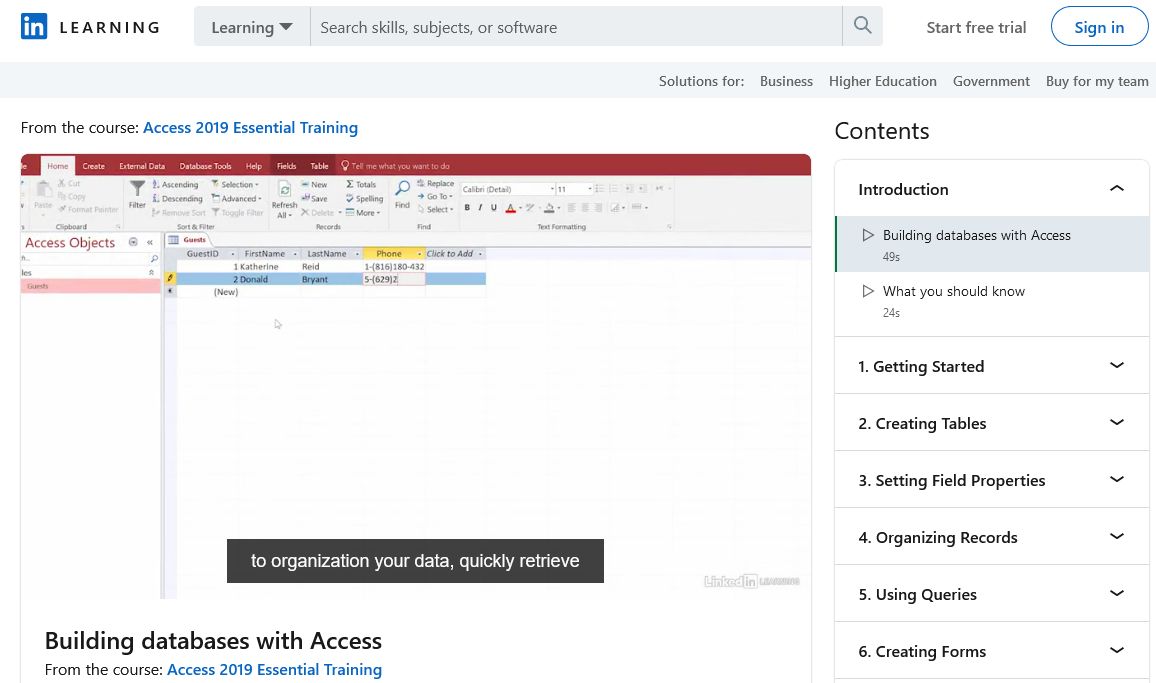The width and height of the screenshot is (1156, 683).
Task: Open the Font Color swatch picker
Action: [510, 207]
